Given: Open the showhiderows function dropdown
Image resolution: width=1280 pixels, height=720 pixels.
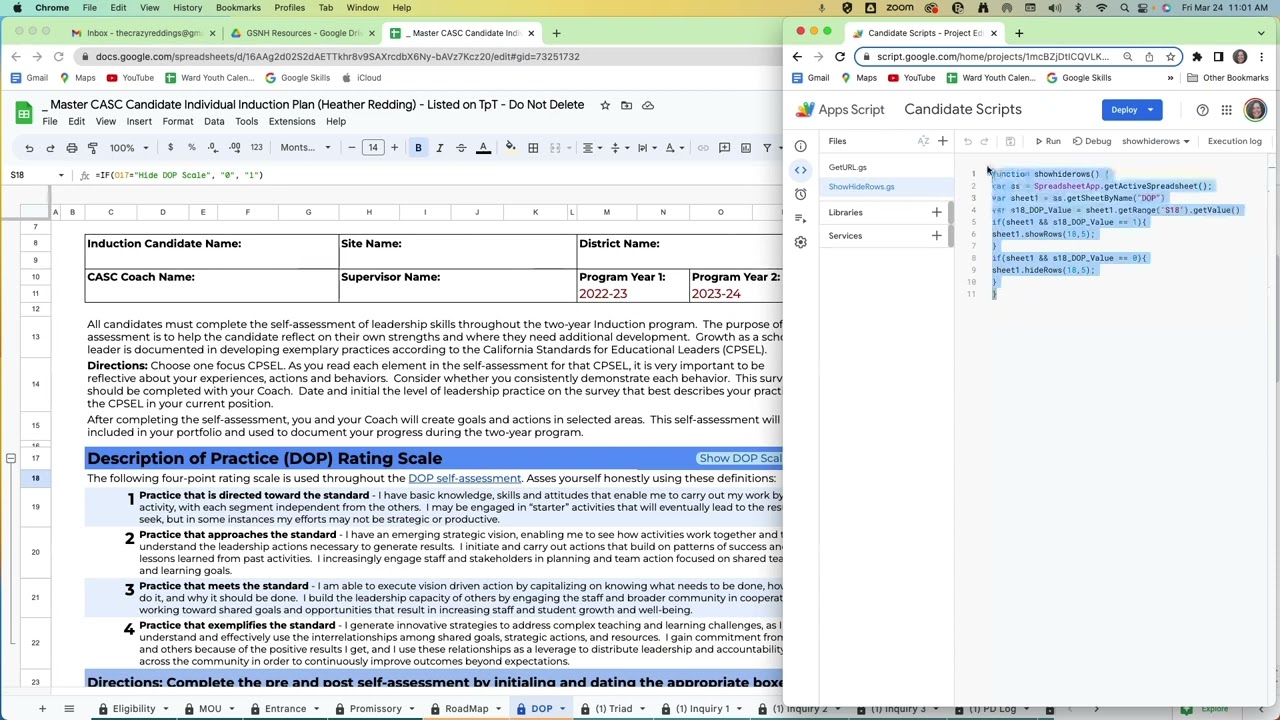Looking at the screenshot, I should point(1156,141).
